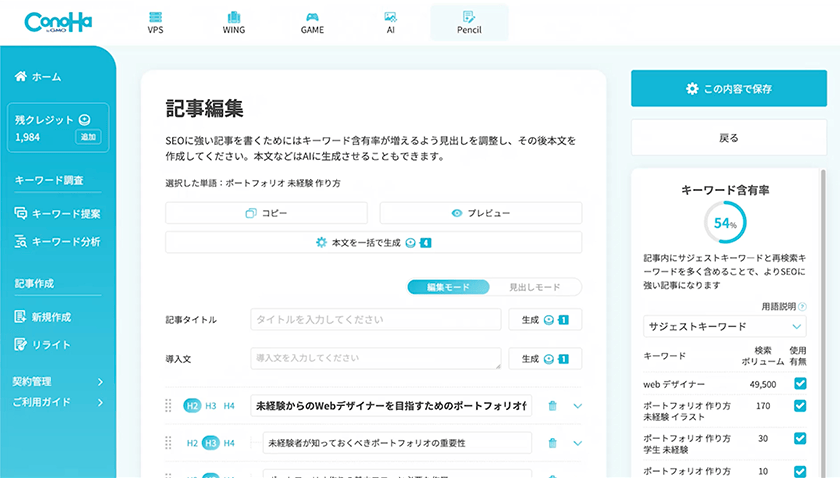
Task: Switch to the GAME service tab
Action: point(312,22)
